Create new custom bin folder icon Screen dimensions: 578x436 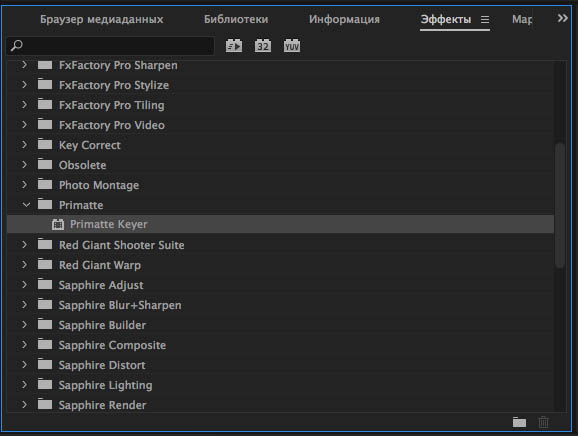(519, 422)
